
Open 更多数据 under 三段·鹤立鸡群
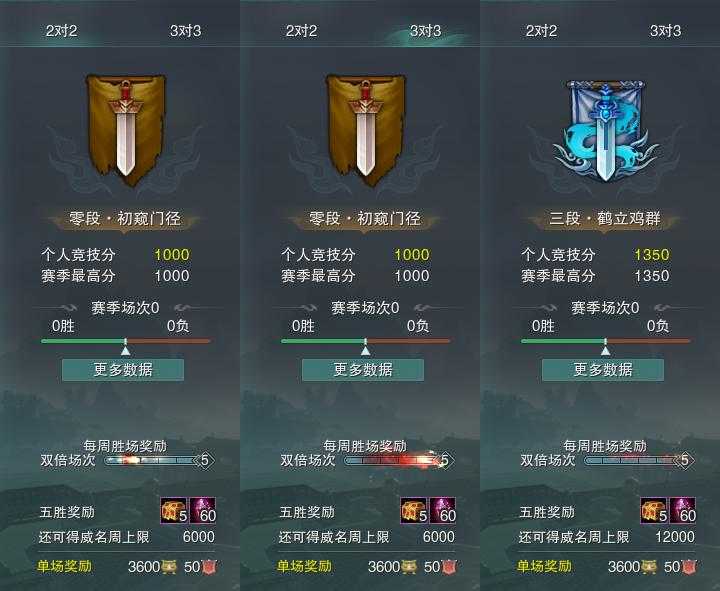tap(603, 370)
